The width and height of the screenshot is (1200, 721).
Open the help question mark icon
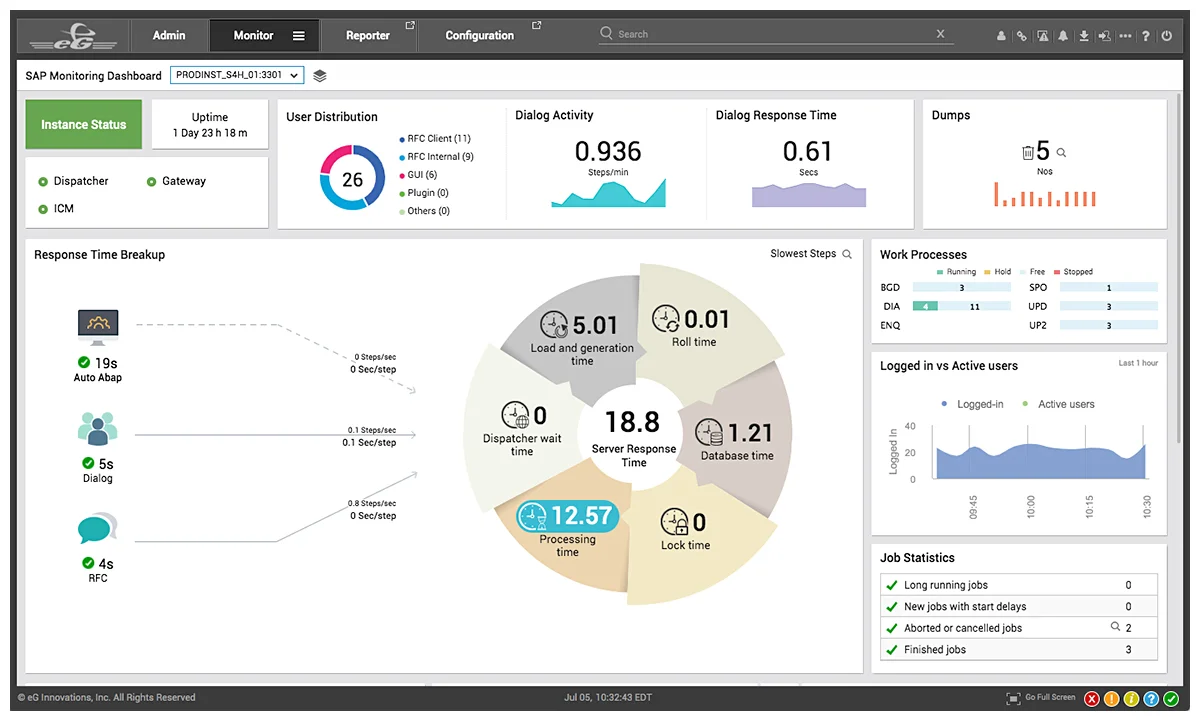pos(1146,36)
